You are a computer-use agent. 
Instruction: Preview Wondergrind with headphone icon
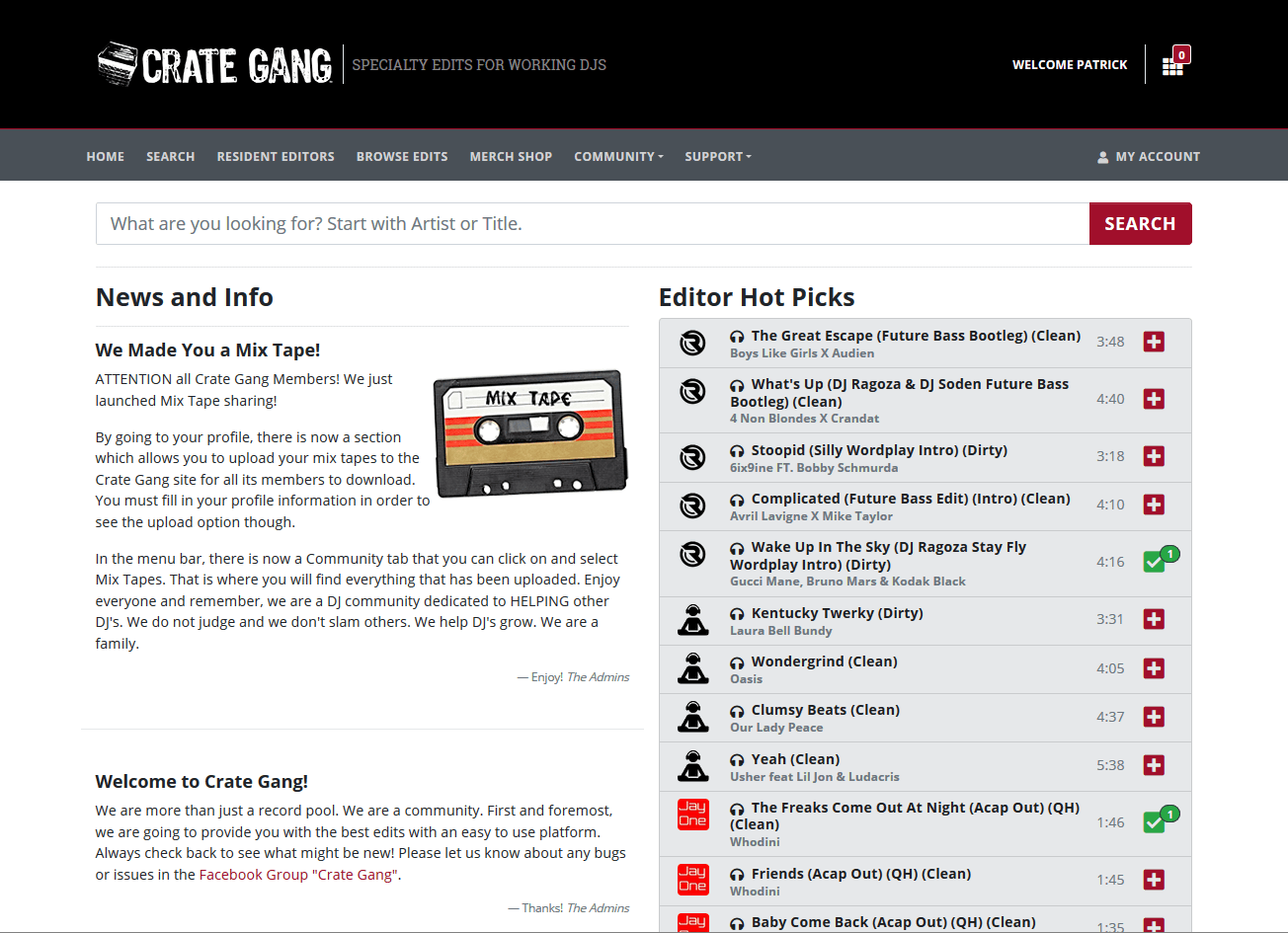point(737,662)
